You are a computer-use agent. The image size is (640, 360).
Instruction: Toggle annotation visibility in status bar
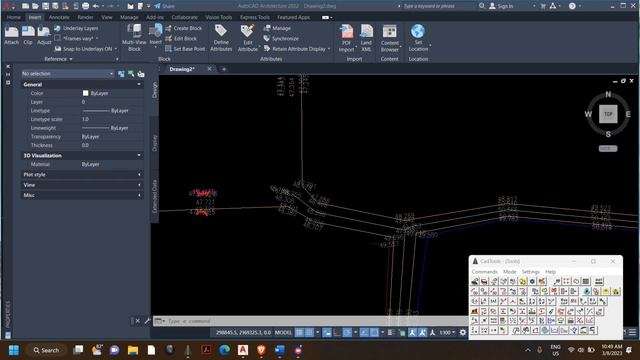[x=412, y=333]
